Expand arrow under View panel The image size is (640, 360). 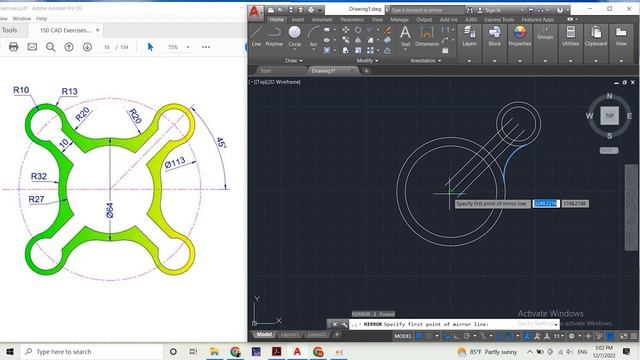pos(621,61)
